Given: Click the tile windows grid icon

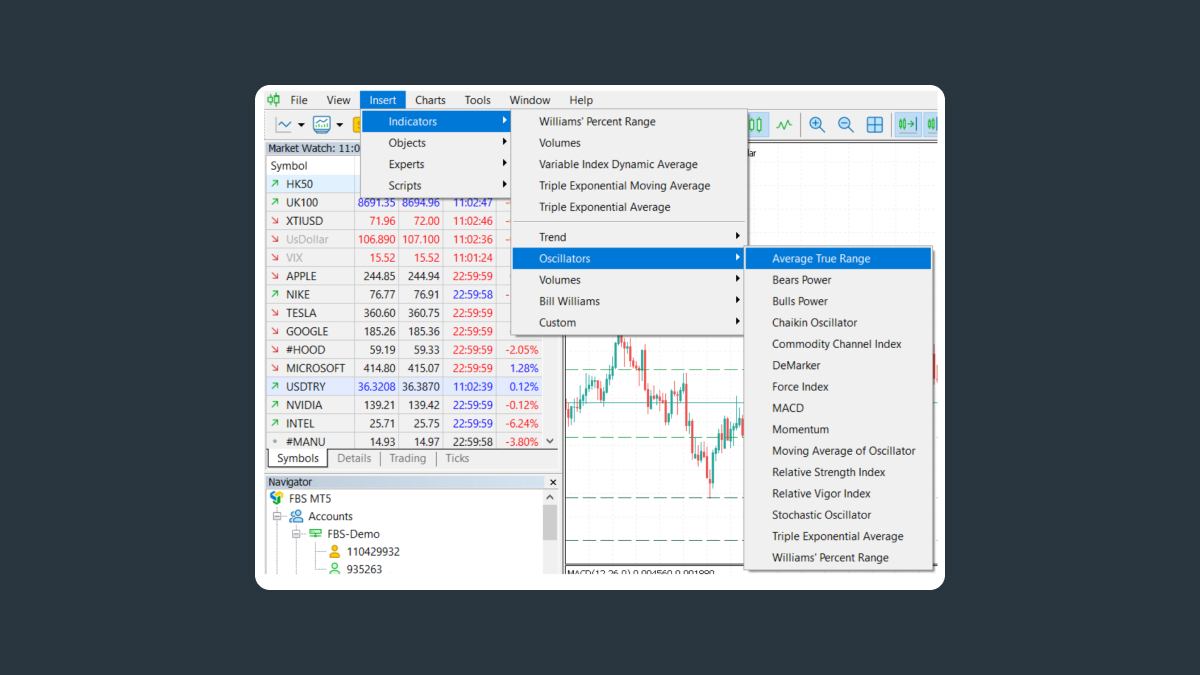Looking at the screenshot, I should click(x=875, y=125).
